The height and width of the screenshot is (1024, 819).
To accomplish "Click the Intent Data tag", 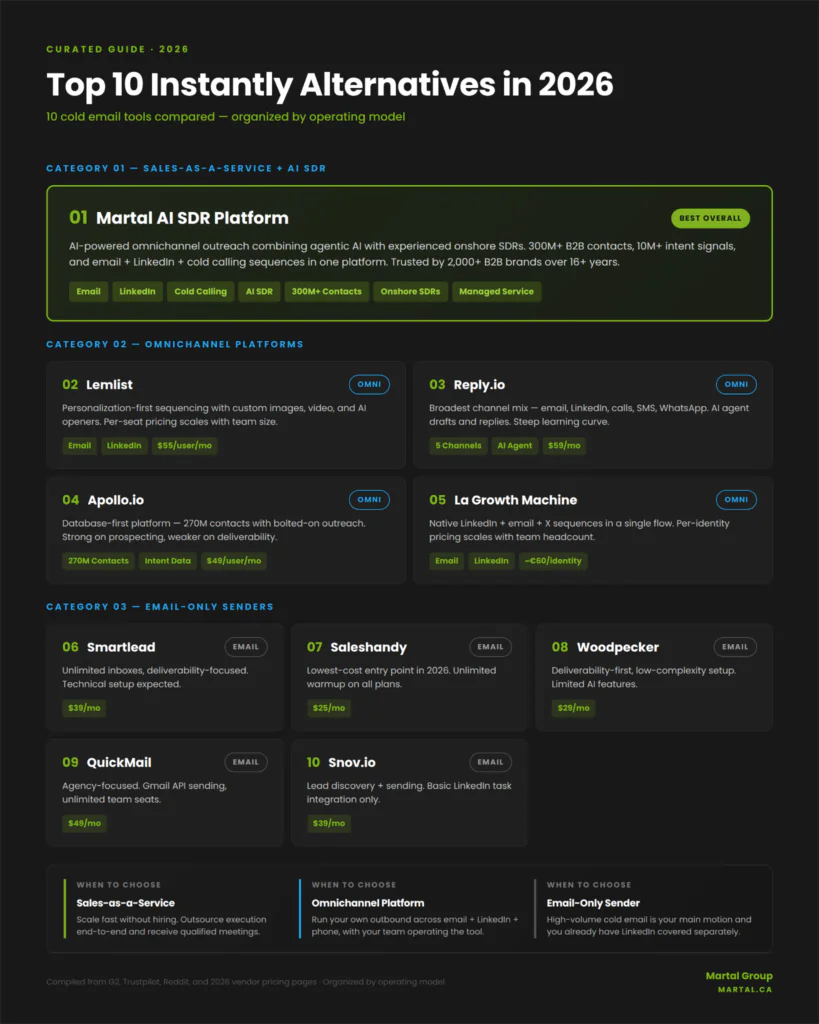I will click(168, 560).
